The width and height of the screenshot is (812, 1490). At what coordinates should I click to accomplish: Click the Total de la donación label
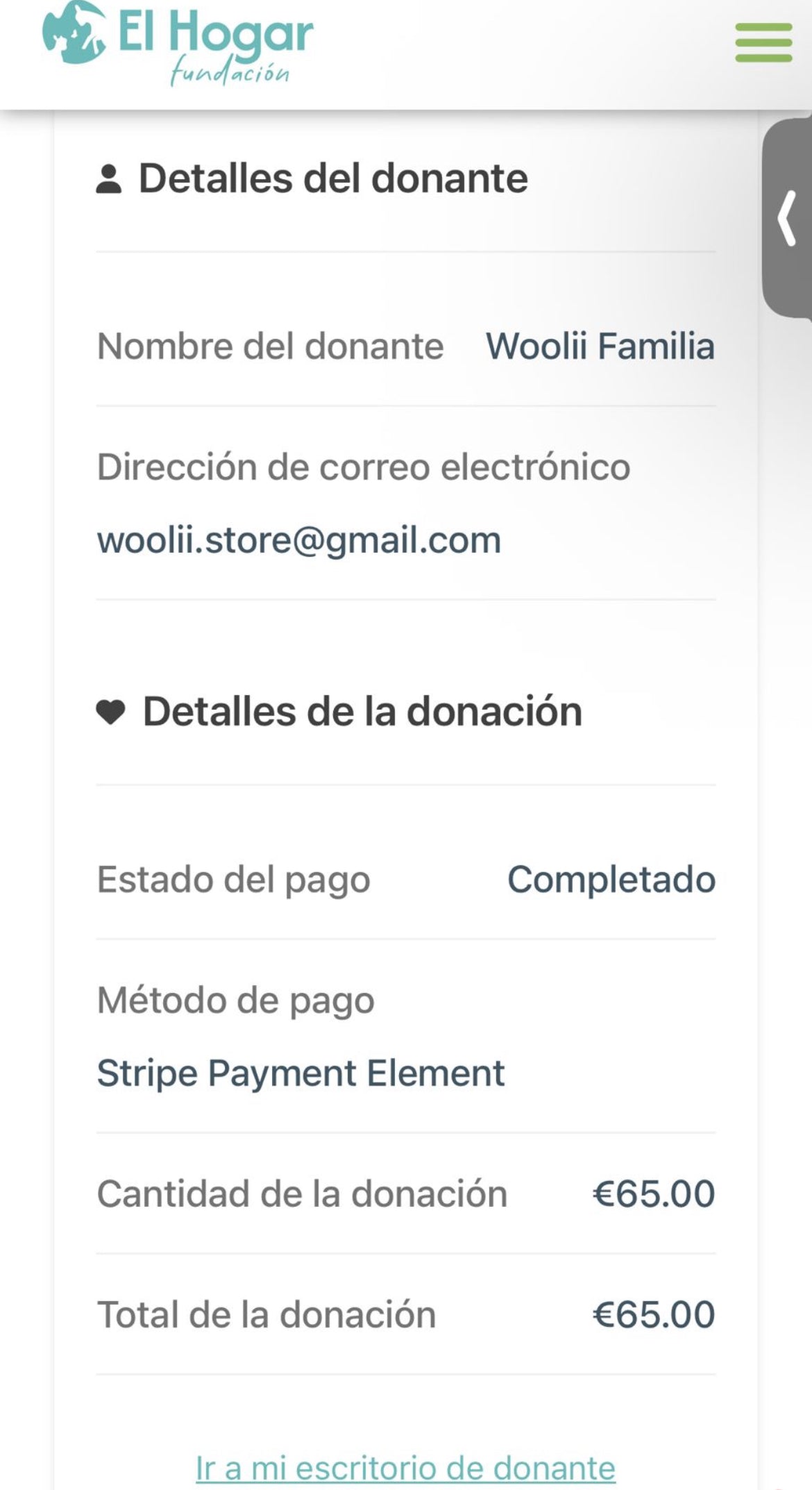tap(267, 1314)
